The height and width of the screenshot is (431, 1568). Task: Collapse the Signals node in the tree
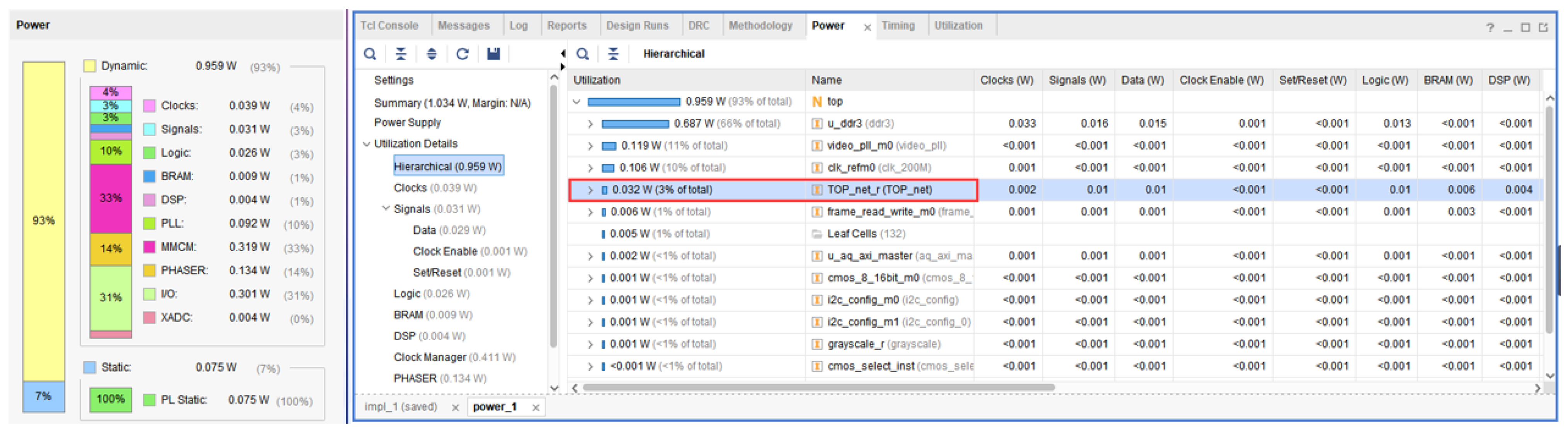click(x=386, y=209)
